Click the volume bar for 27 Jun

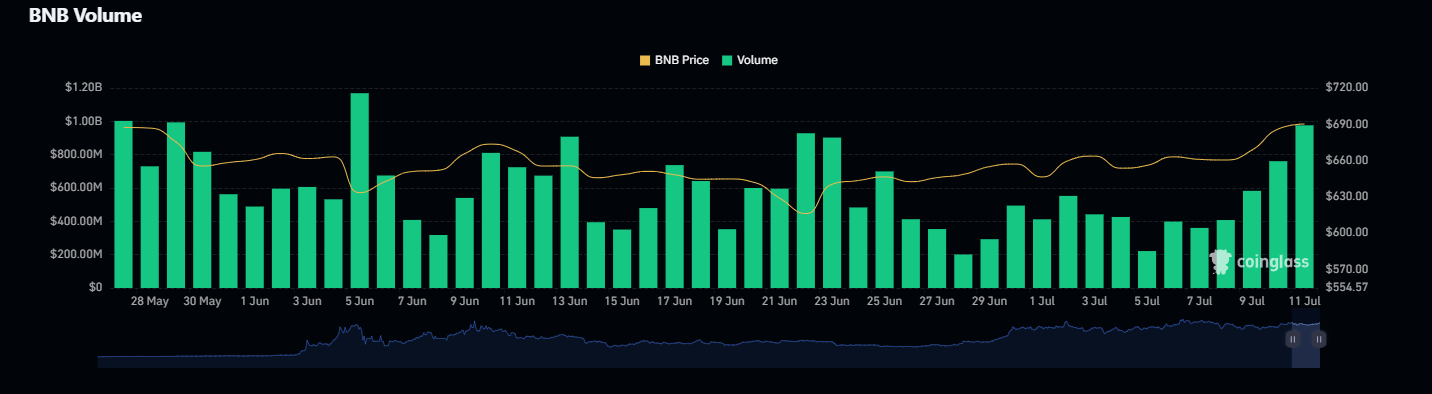[x=937, y=258]
